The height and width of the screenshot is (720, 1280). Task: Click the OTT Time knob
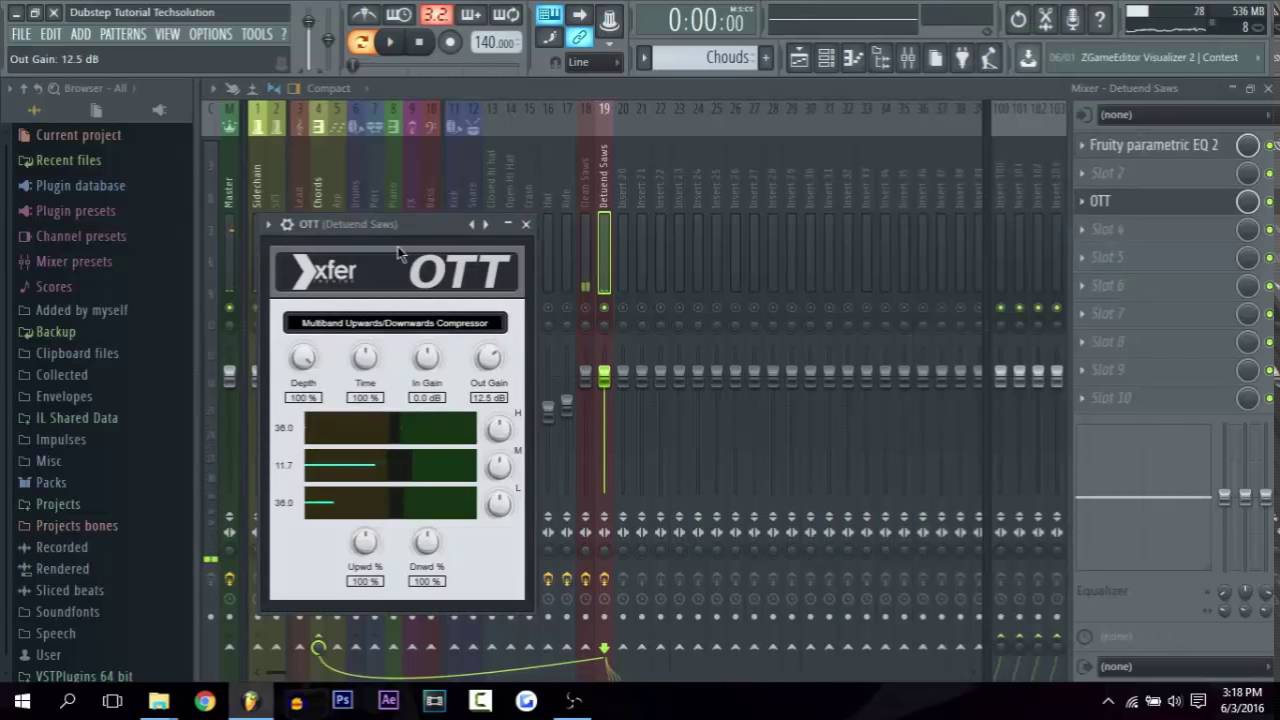[x=365, y=357]
